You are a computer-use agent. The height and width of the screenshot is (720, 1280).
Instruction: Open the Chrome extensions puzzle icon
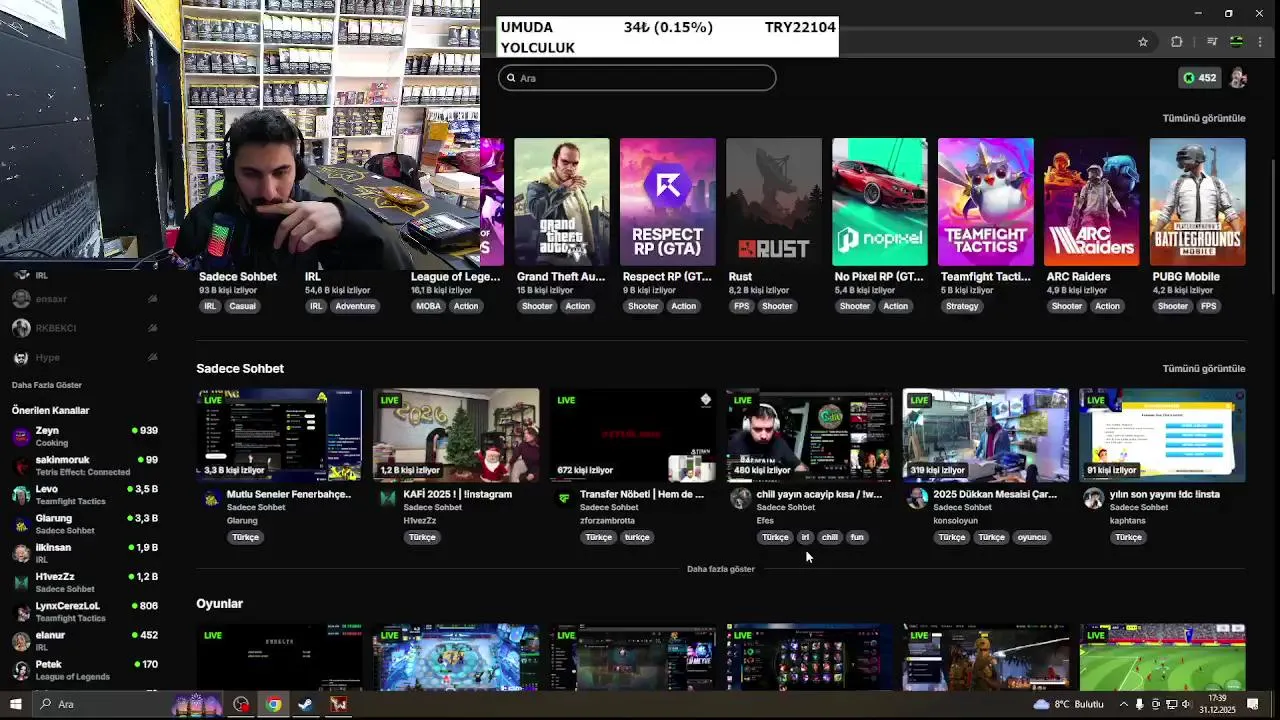pos(1176,42)
